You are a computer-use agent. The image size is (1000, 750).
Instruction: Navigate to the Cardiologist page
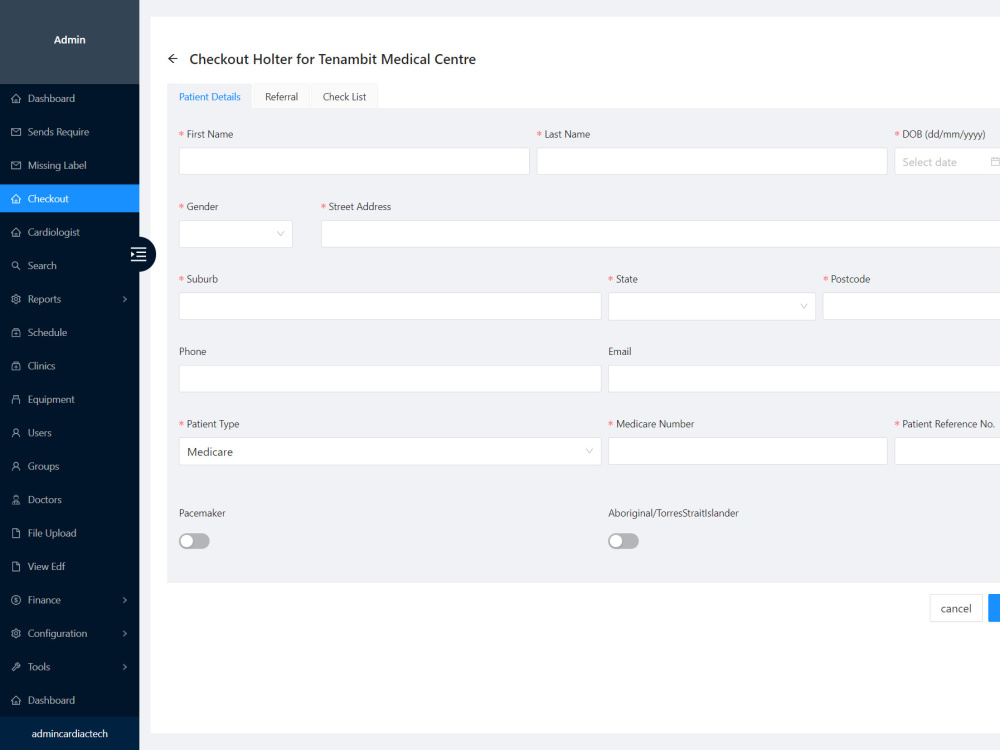click(56, 232)
